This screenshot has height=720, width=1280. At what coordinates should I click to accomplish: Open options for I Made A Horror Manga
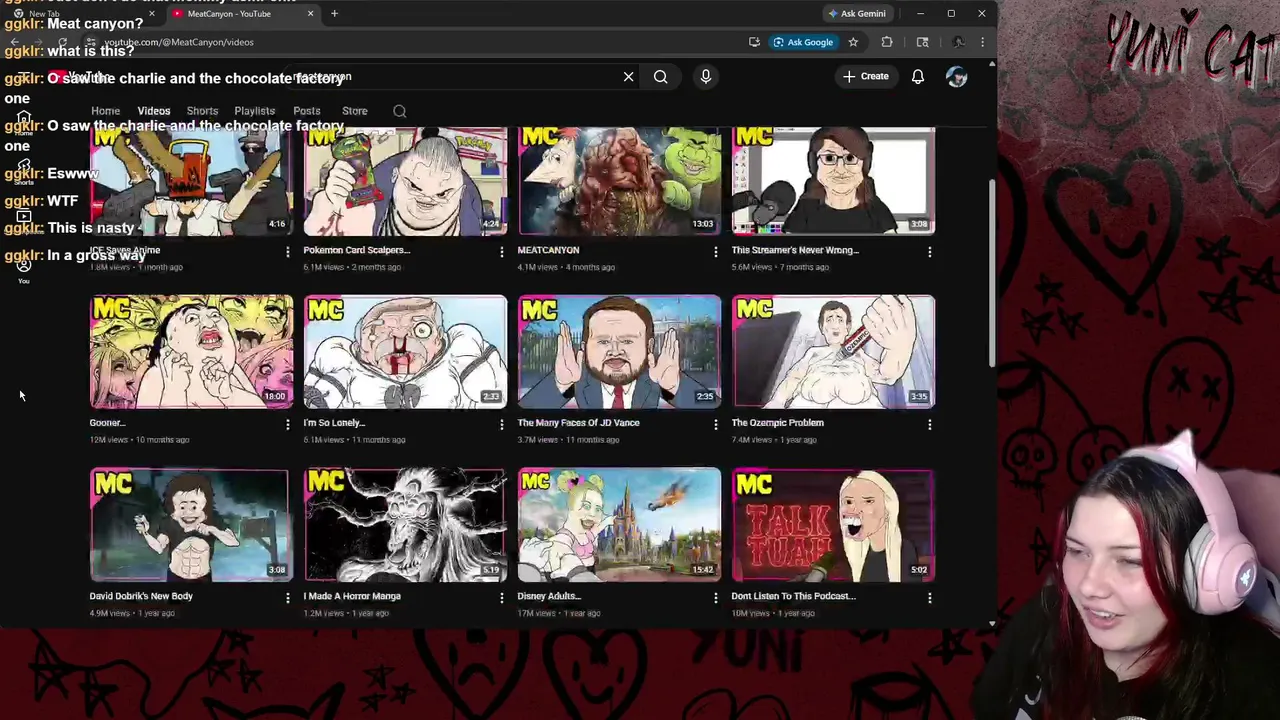[x=502, y=598]
